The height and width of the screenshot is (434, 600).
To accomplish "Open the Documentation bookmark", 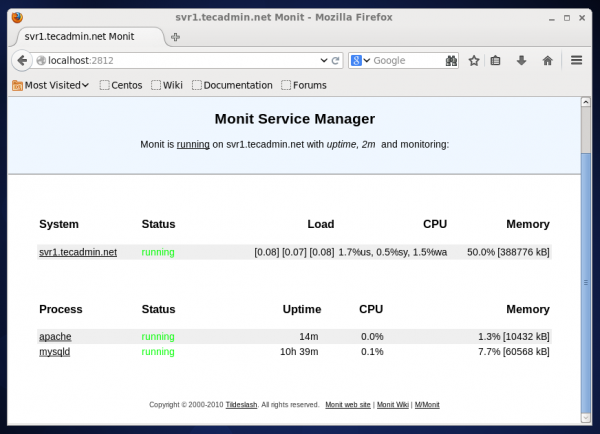I will pos(232,85).
